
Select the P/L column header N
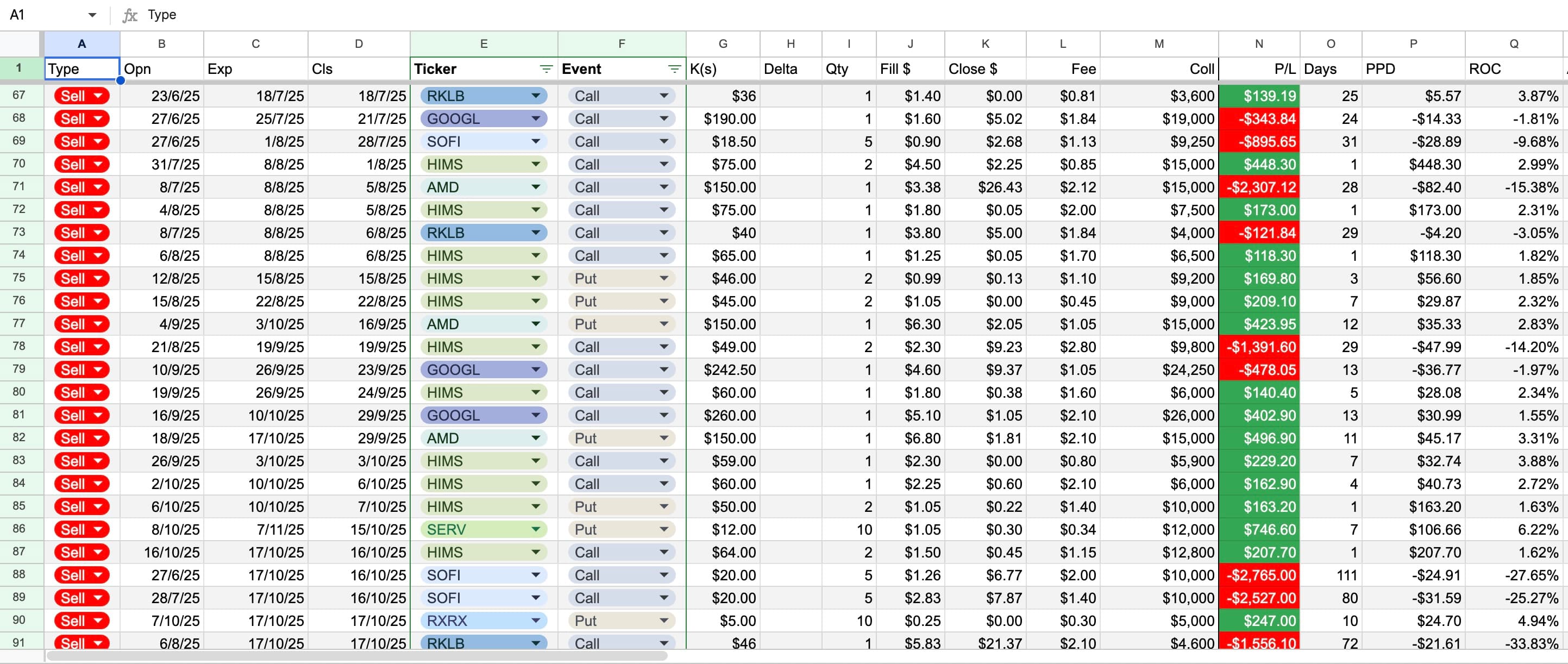[x=1258, y=43]
